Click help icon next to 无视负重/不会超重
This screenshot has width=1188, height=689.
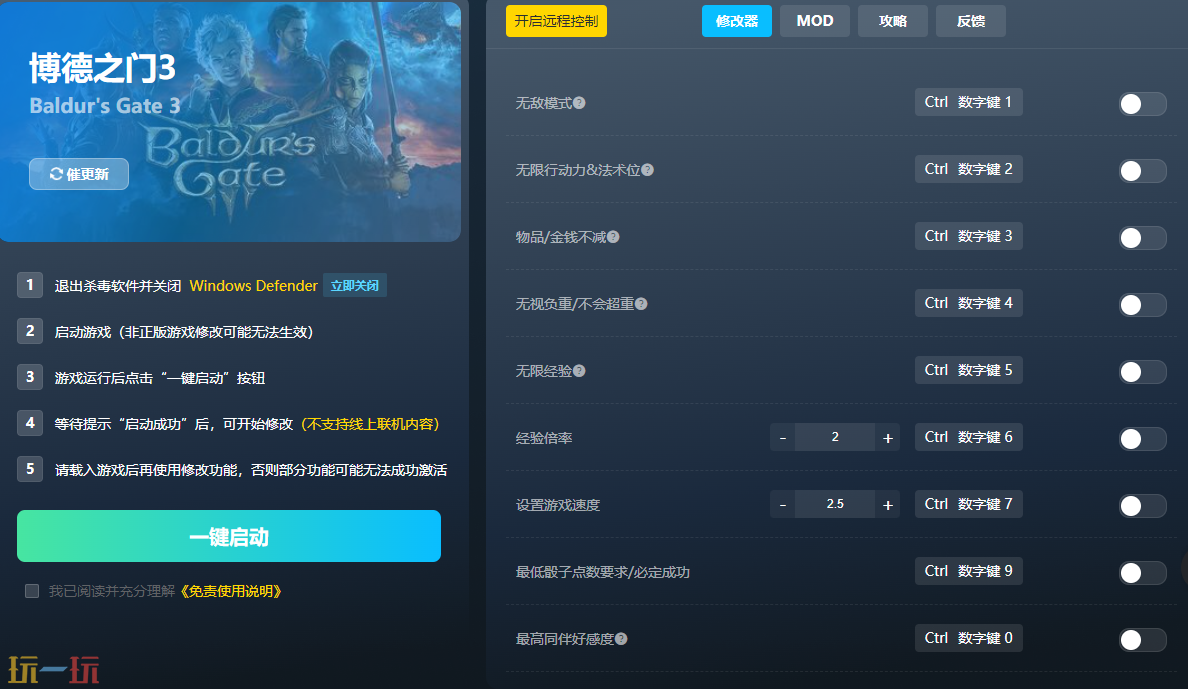coord(641,304)
